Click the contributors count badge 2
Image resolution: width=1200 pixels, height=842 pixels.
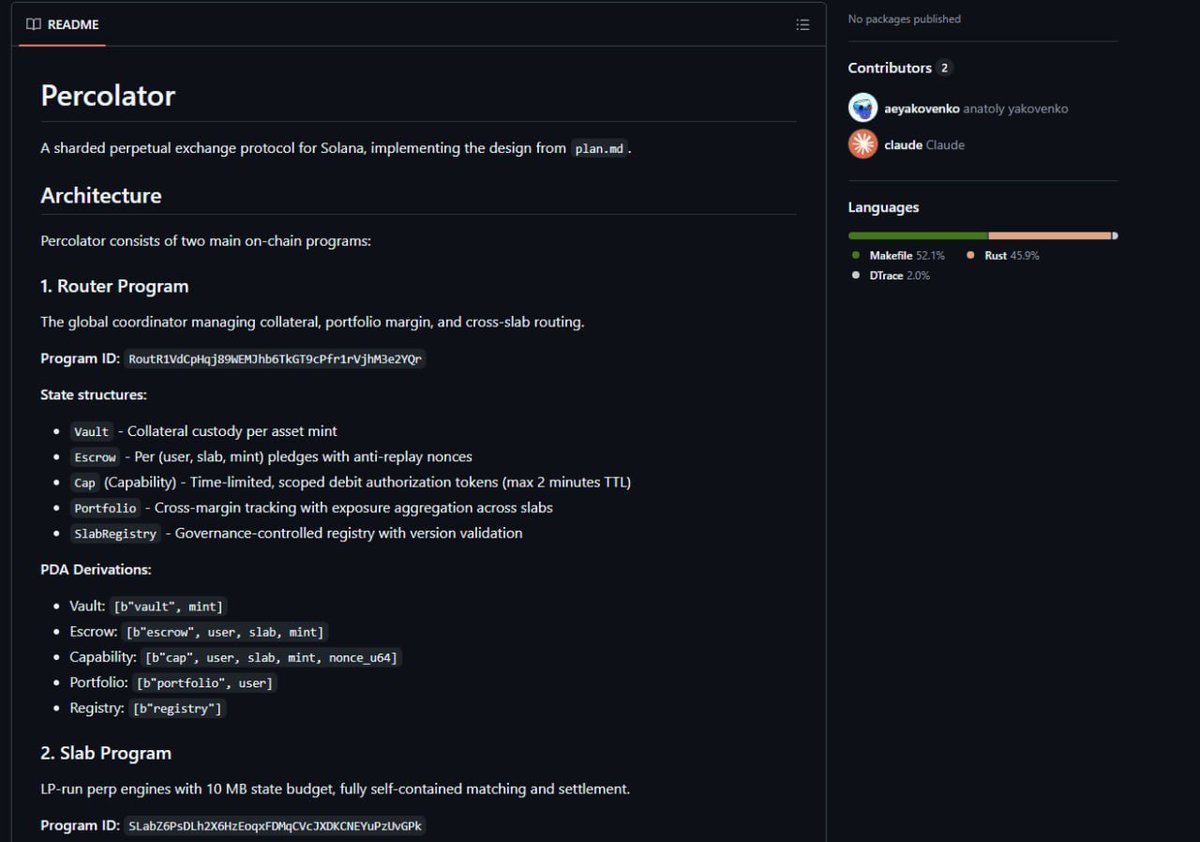pos(944,68)
